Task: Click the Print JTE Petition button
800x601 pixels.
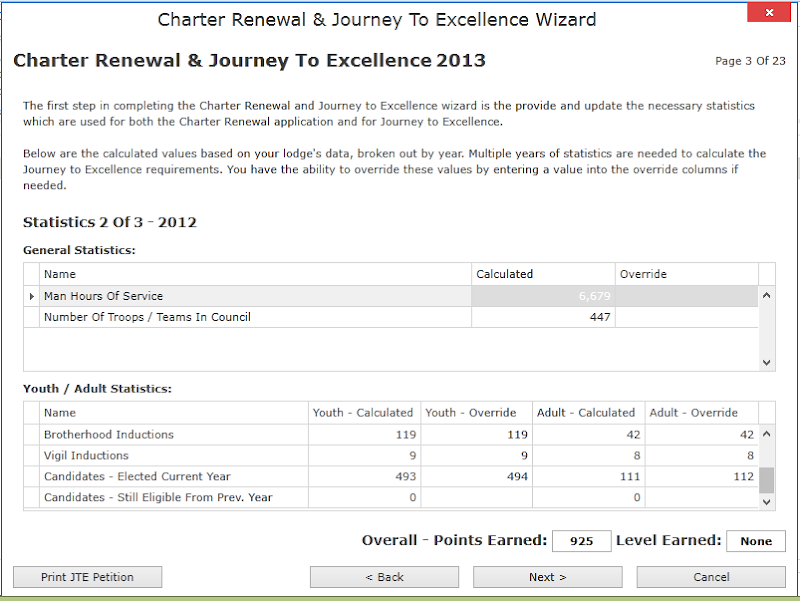Action: 87,577
